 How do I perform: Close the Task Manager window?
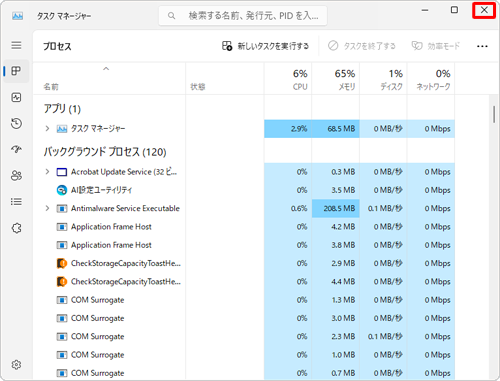pos(484,10)
